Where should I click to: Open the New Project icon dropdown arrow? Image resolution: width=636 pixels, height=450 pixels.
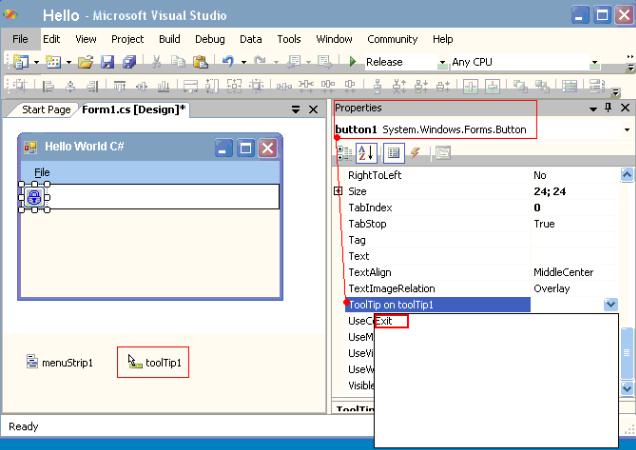pyautogui.click(x=37, y=62)
